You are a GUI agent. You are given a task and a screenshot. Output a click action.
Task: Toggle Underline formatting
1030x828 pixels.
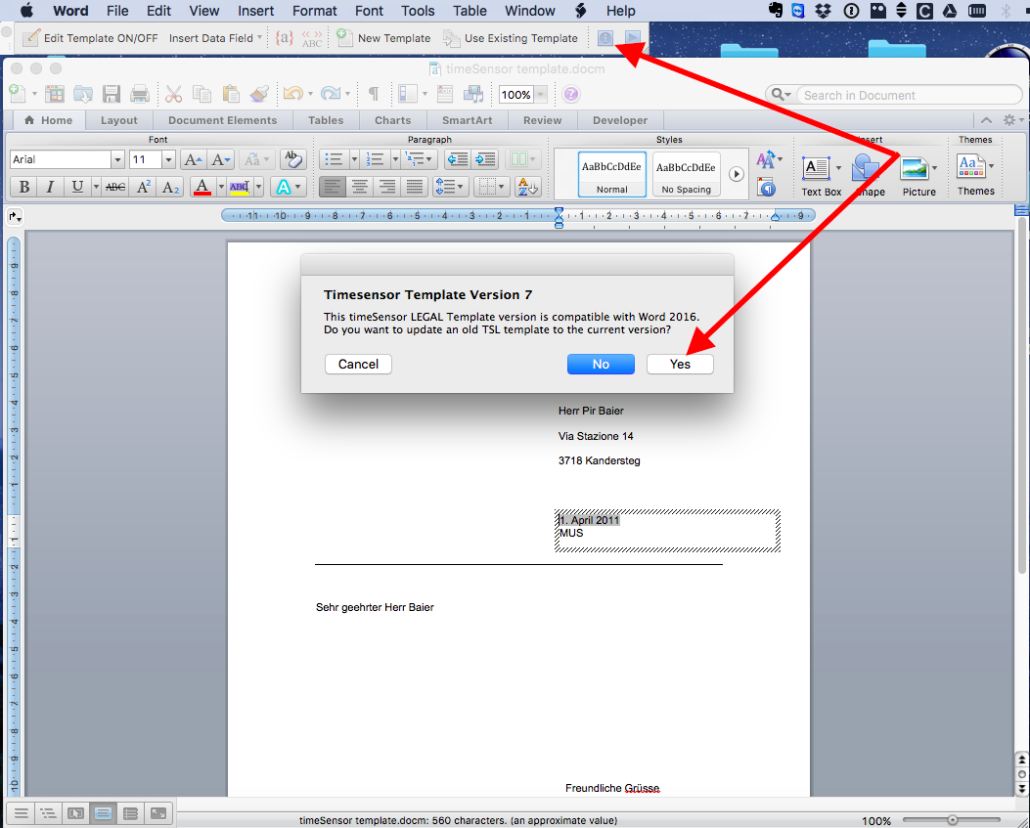click(78, 187)
